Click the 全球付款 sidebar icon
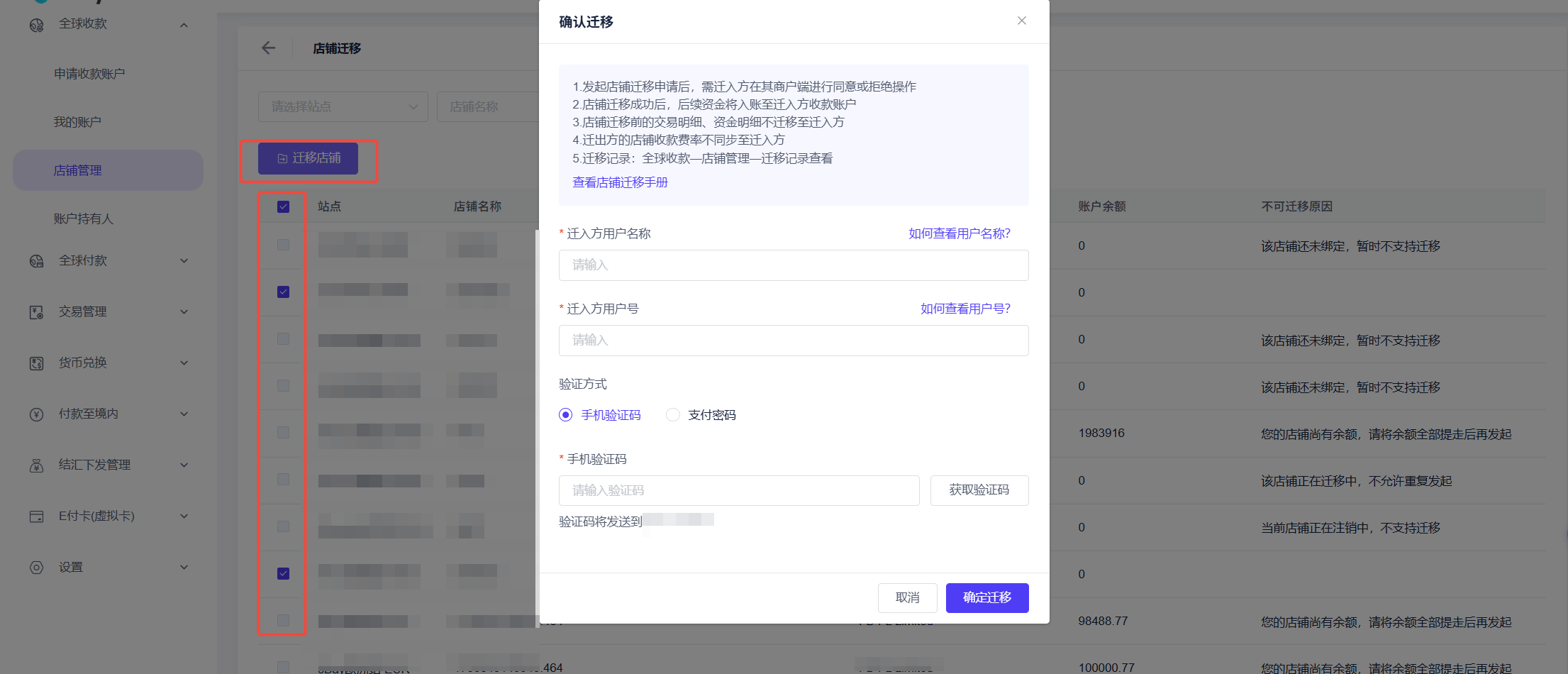The width and height of the screenshot is (1568, 674). (36, 261)
